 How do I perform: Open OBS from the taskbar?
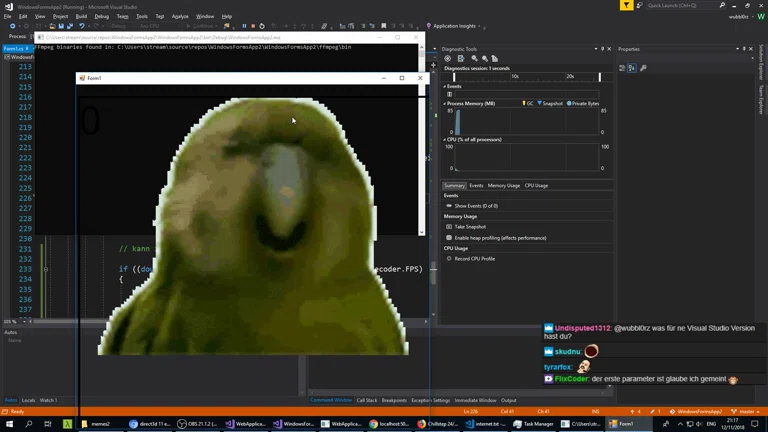coord(197,424)
